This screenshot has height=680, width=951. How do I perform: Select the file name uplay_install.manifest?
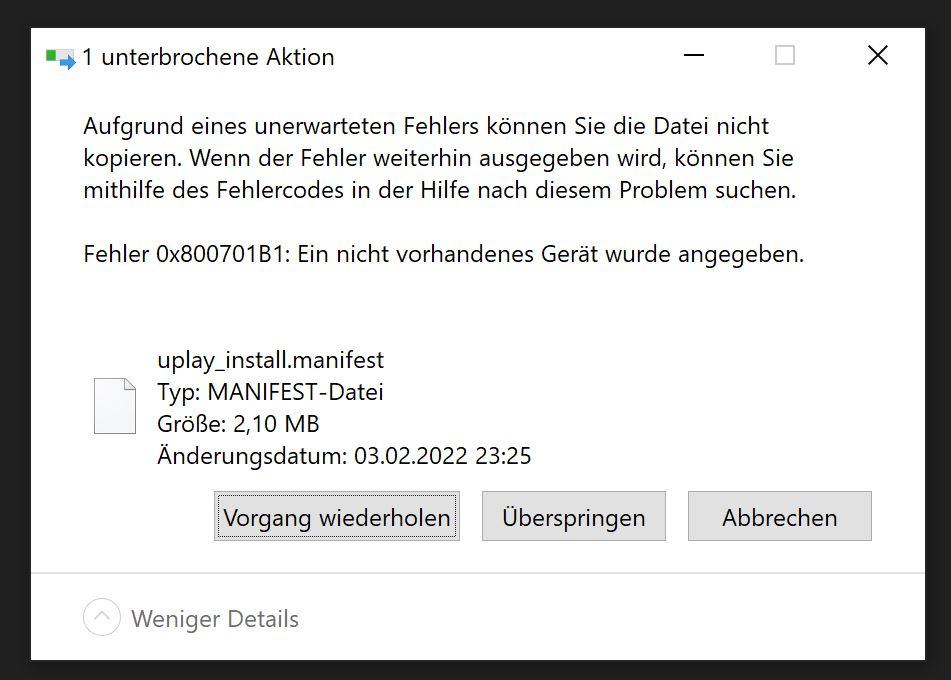point(270,360)
